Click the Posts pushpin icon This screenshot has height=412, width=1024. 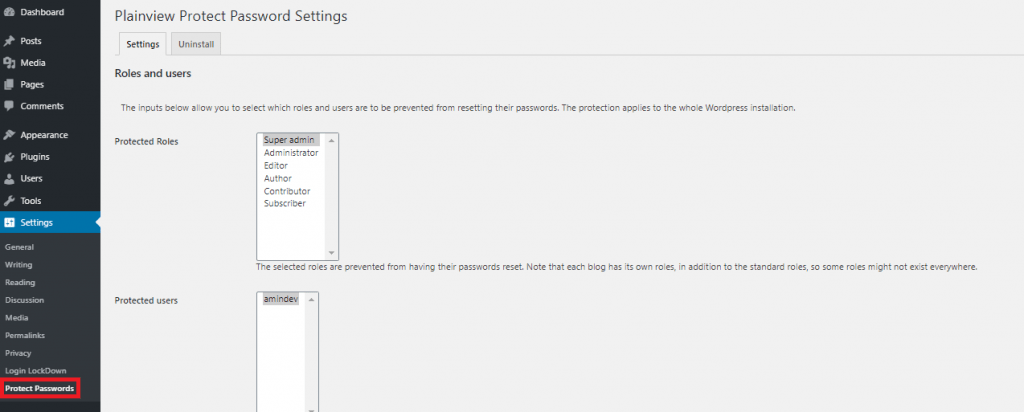tap(9, 41)
